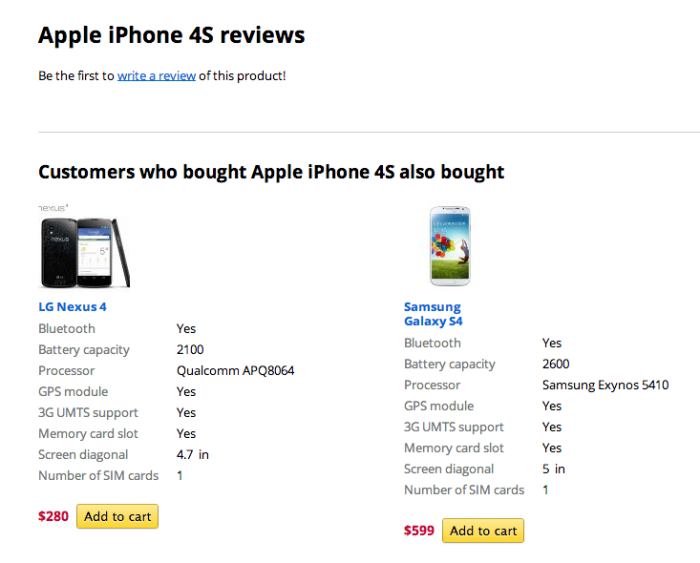Image resolution: width=700 pixels, height=563 pixels.
Task: Click the Nexus 4 "Number of SIM cards" label
Action: click(98, 476)
